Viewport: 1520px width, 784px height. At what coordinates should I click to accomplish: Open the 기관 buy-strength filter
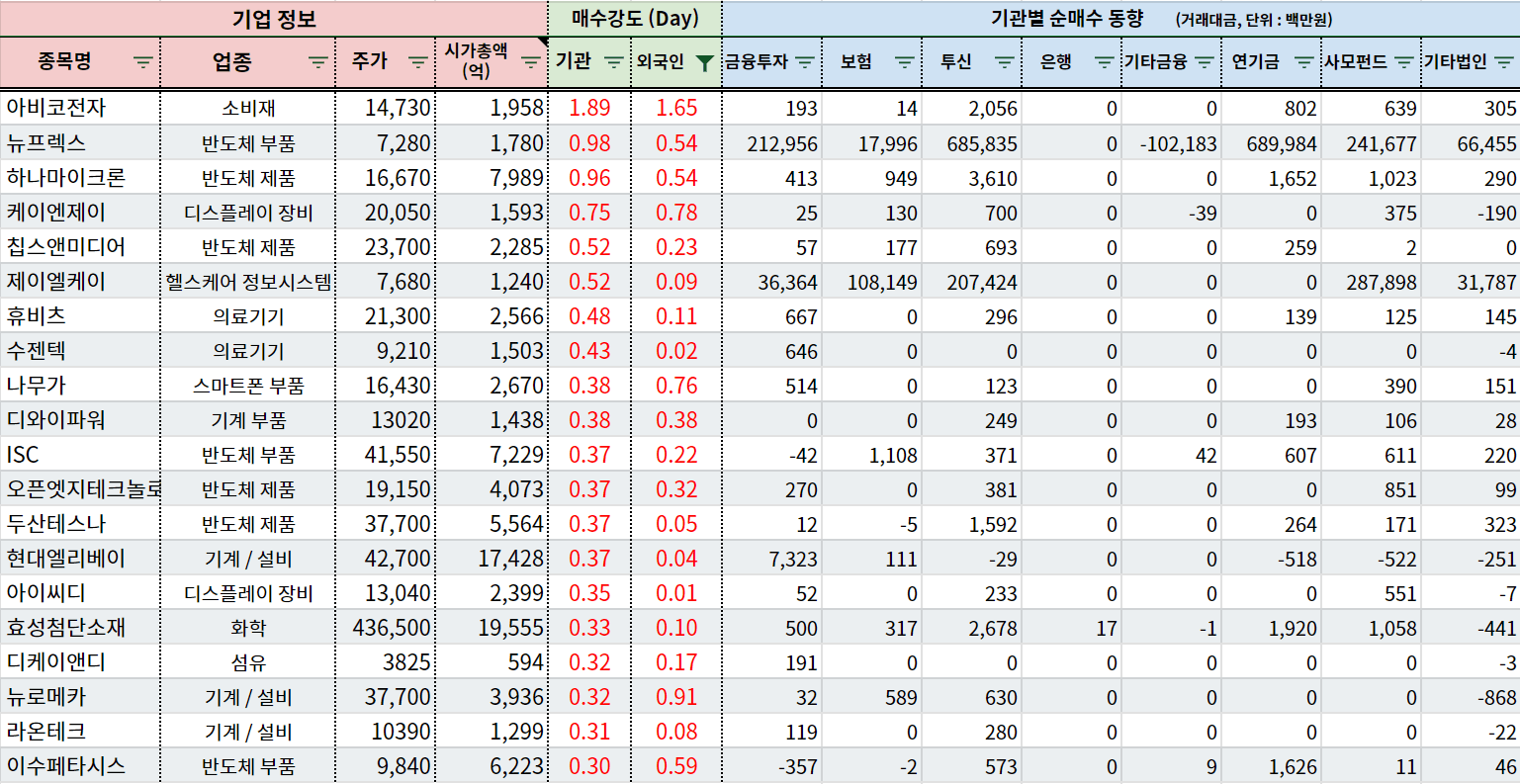(613, 62)
